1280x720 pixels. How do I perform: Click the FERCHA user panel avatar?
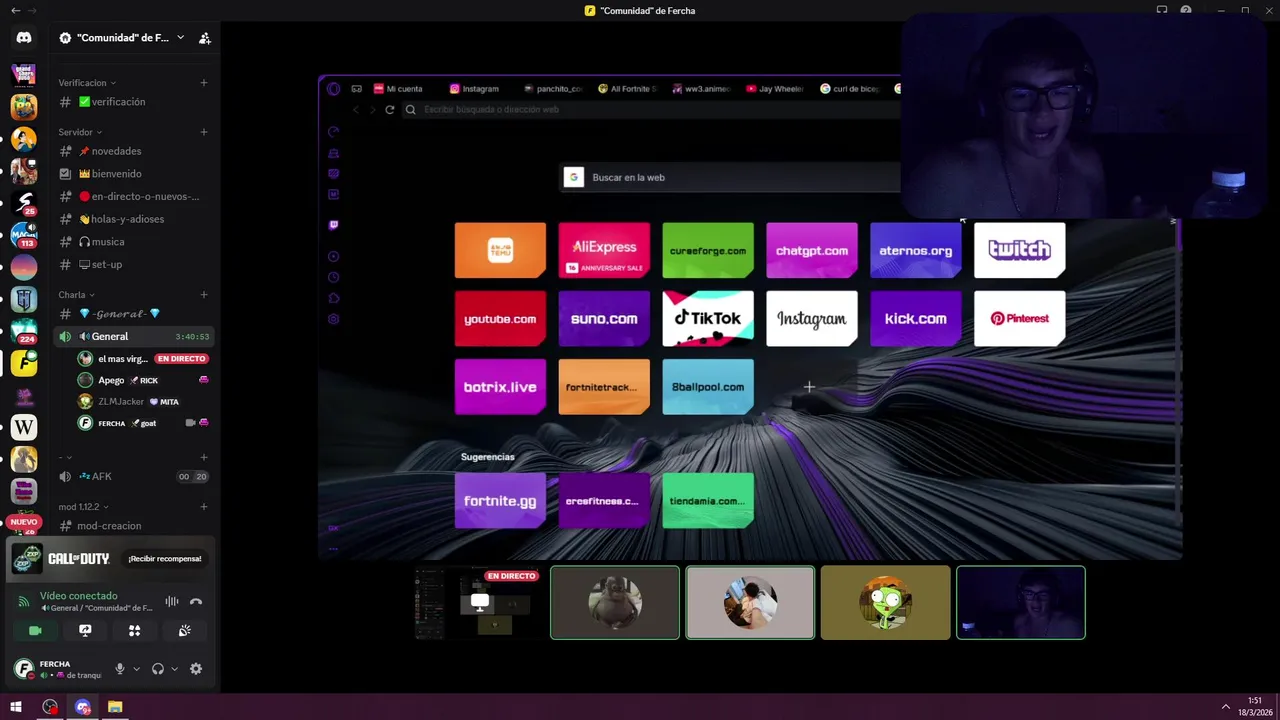[24, 669]
